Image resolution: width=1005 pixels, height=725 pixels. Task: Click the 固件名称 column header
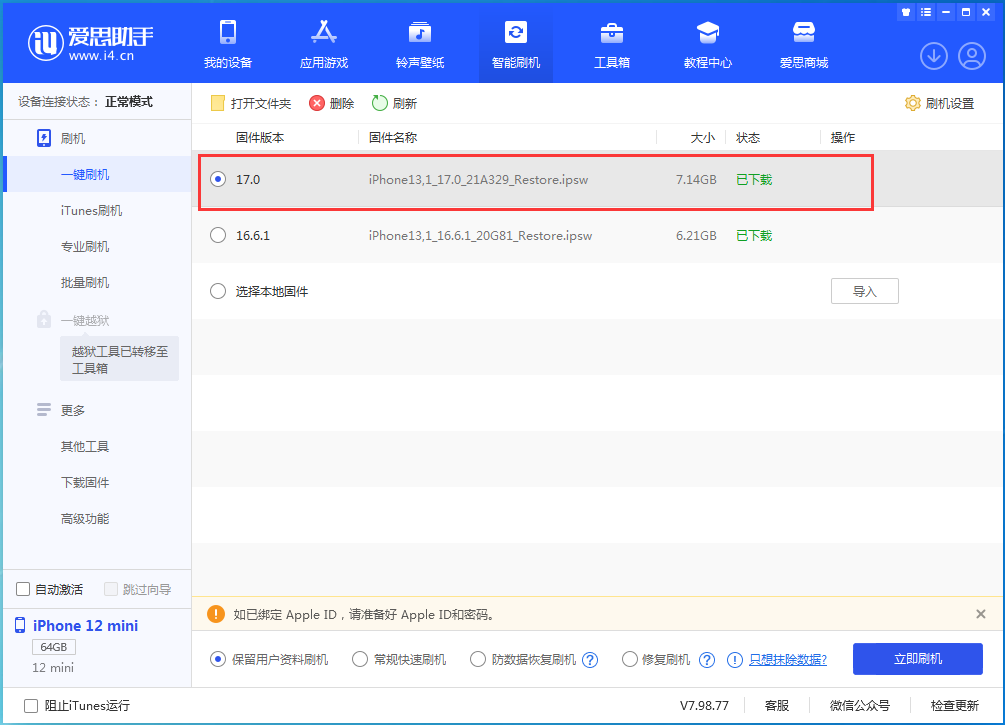pyautogui.click(x=393, y=138)
